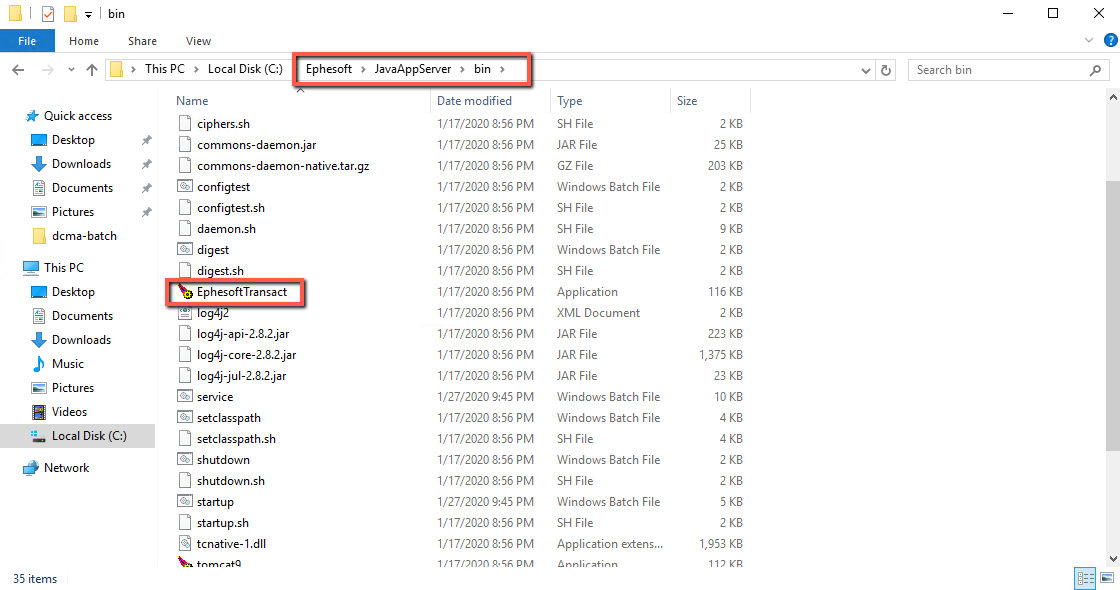This screenshot has height=590, width=1120.
Task: Open the File menu tab
Action: point(27,41)
